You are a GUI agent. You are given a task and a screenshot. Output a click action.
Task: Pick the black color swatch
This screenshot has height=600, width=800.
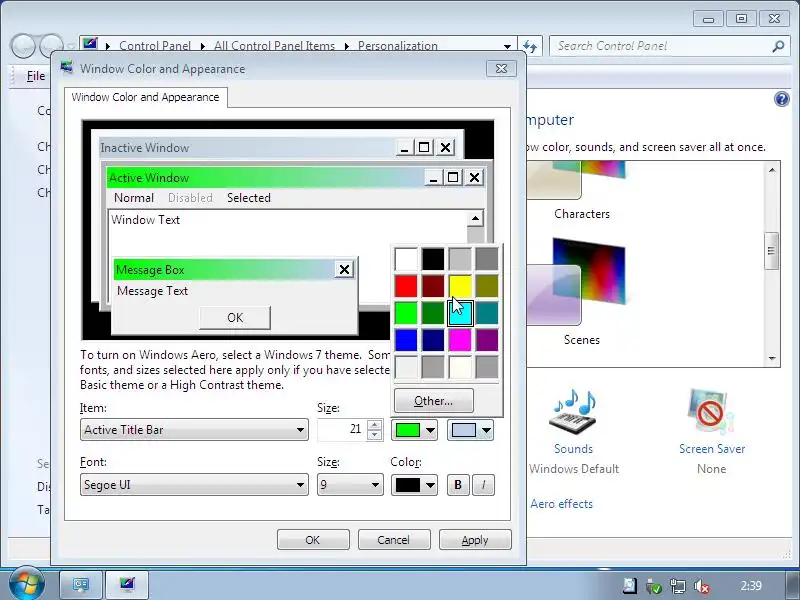(433, 259)
